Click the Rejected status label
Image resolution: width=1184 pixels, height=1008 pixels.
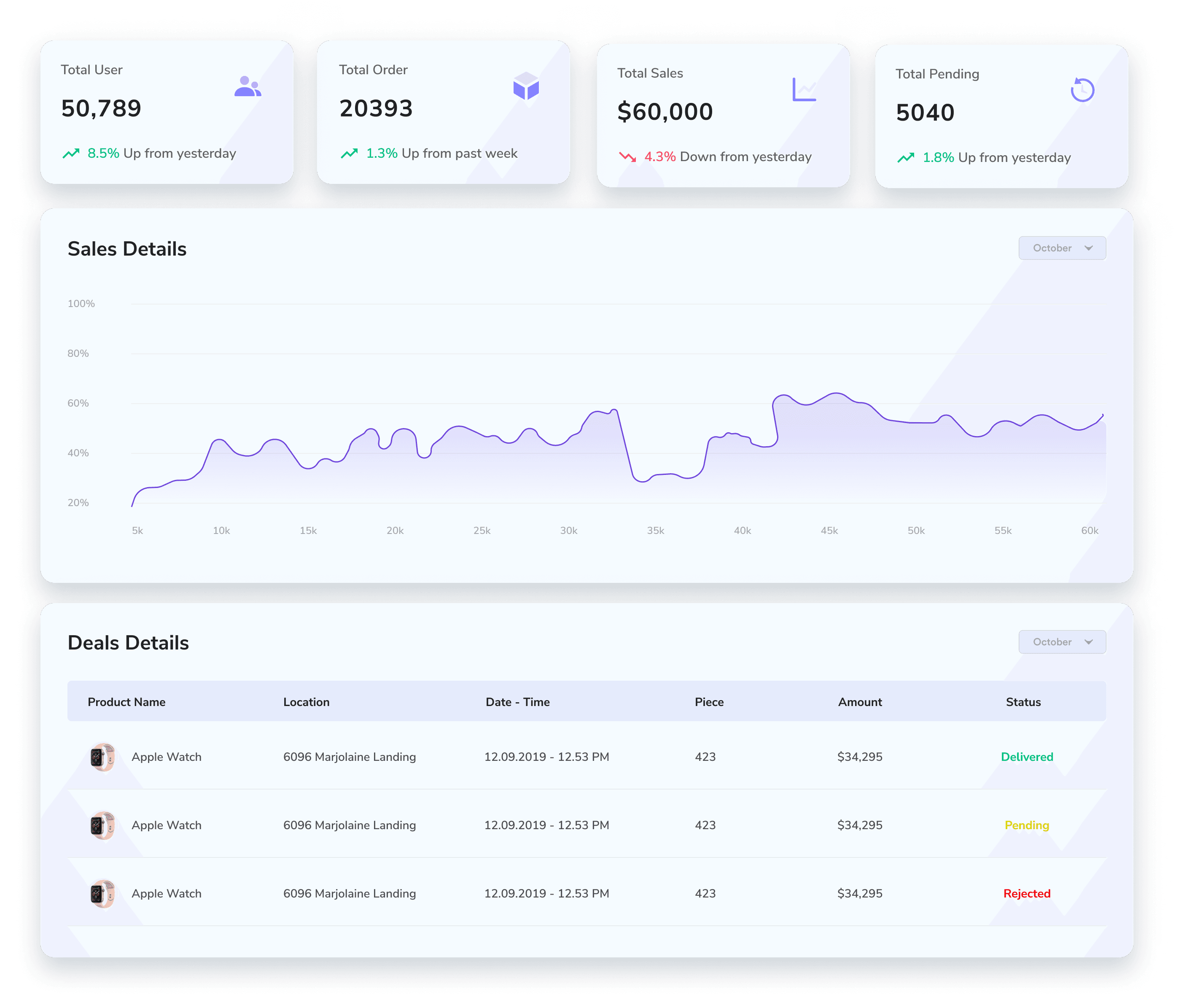pos(1026,893)
